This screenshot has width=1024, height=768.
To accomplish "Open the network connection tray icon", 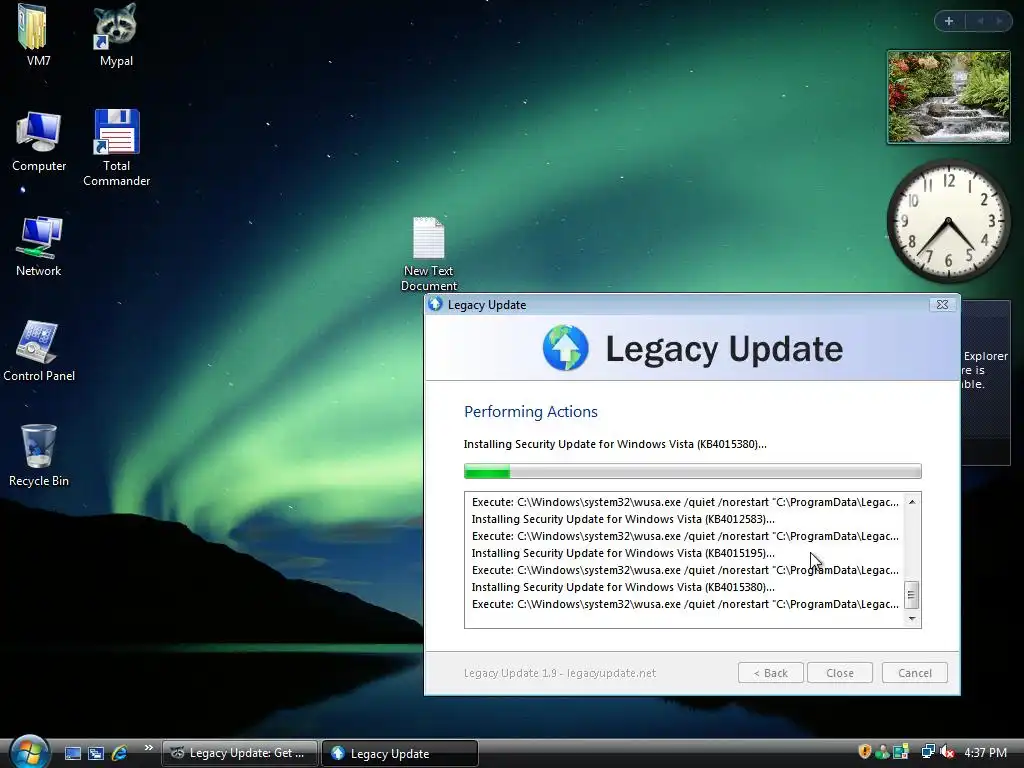I will [x=927, y=752].
